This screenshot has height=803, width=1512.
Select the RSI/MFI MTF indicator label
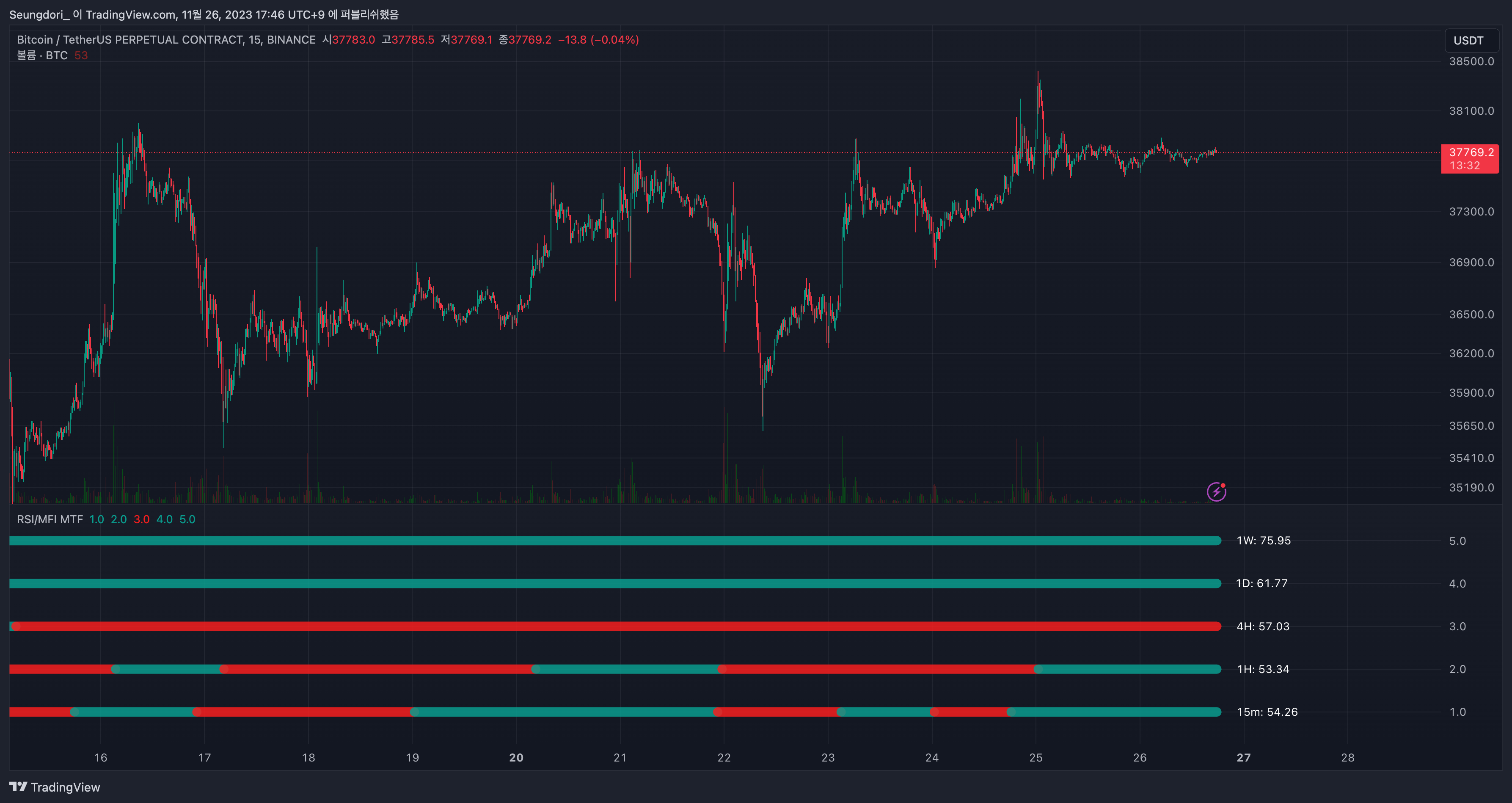[x=50, y=519]
